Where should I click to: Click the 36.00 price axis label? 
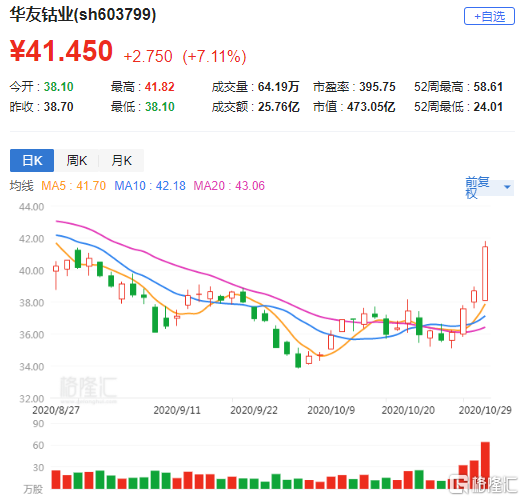click(31, 335)
